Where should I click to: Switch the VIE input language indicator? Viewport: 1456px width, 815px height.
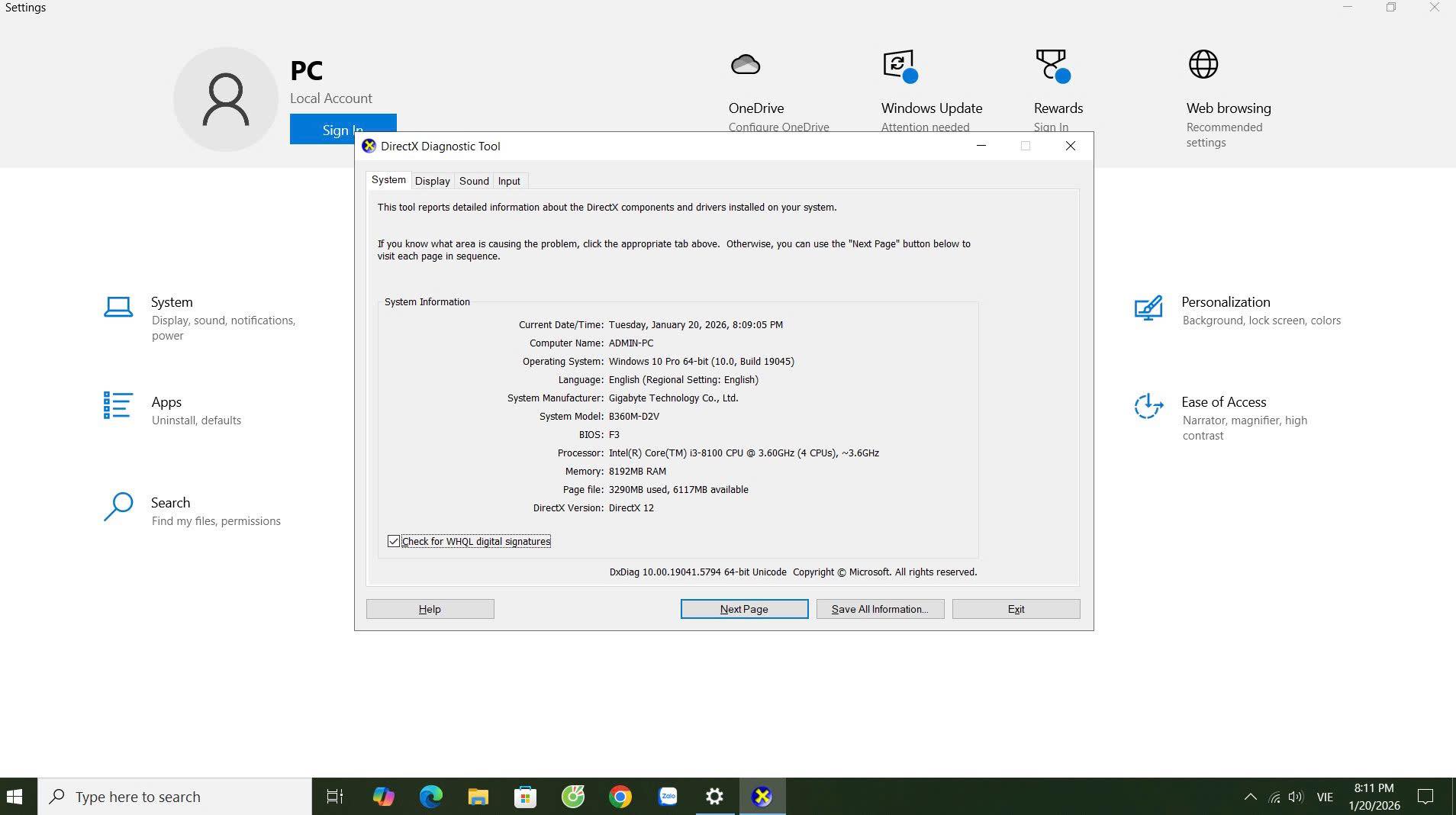point(1325,797)
